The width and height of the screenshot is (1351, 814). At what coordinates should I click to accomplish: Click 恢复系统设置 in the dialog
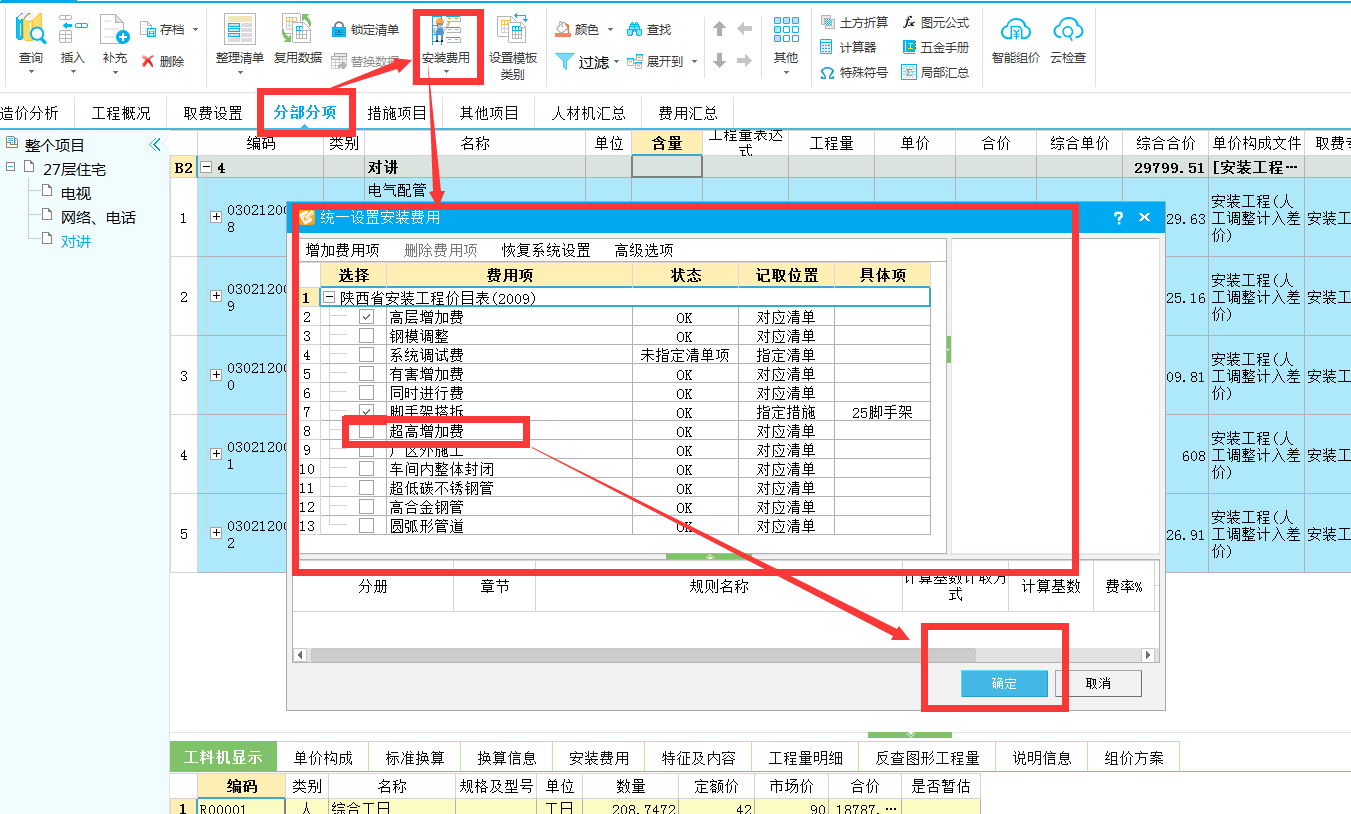546,250
